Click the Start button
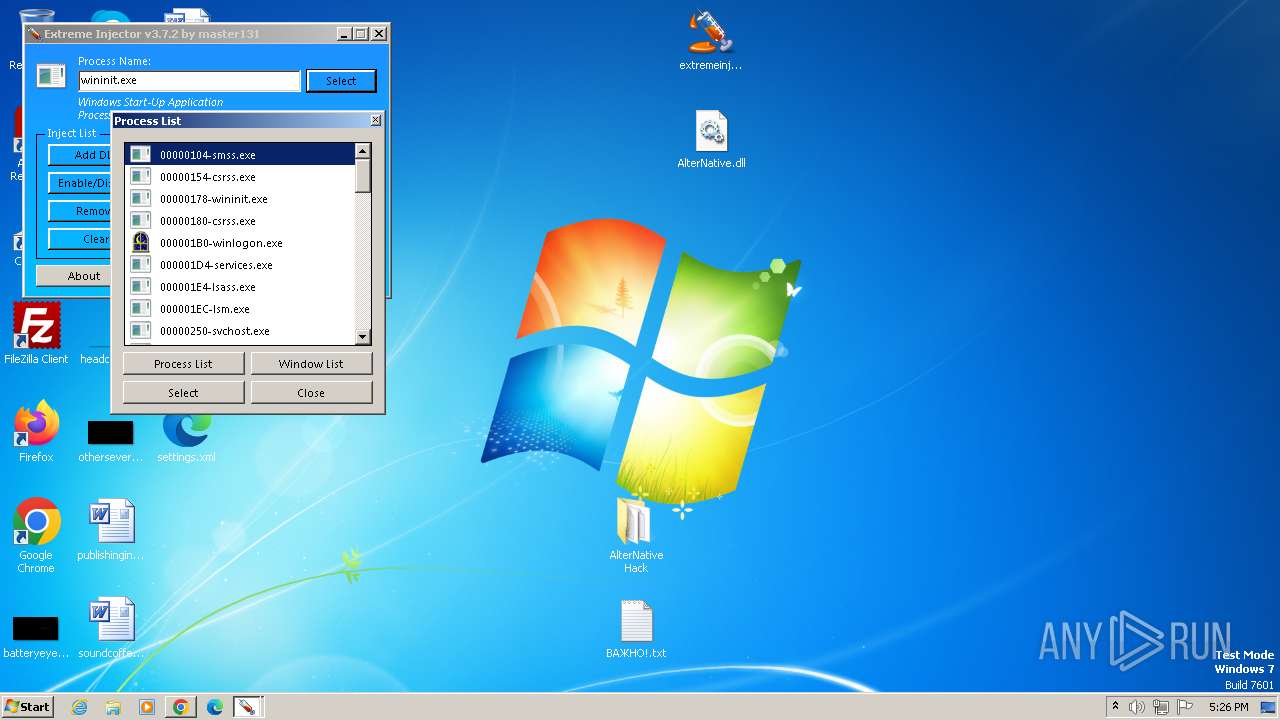Viewport: 1280px width, 720px height. point(27,706)
